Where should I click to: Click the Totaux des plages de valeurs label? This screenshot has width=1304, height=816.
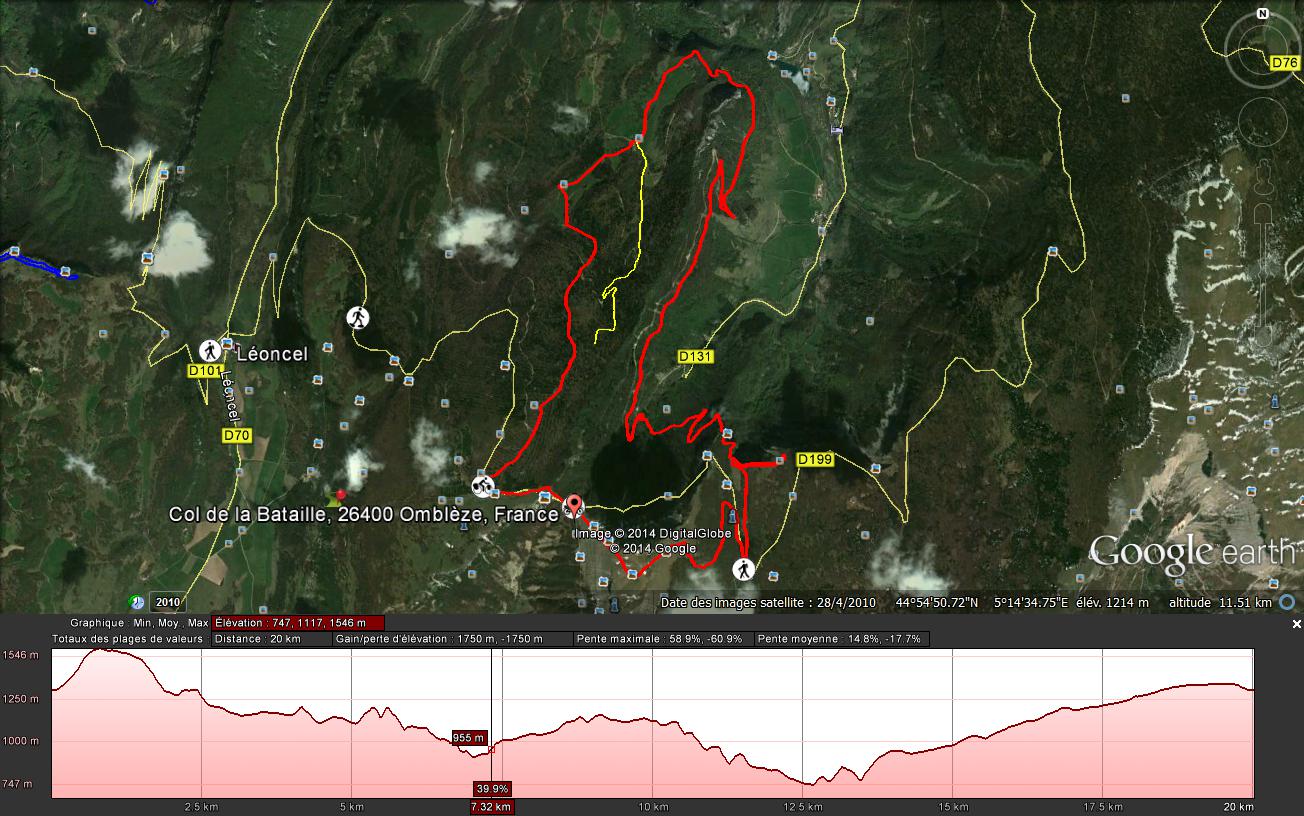(x=128, y=638)
